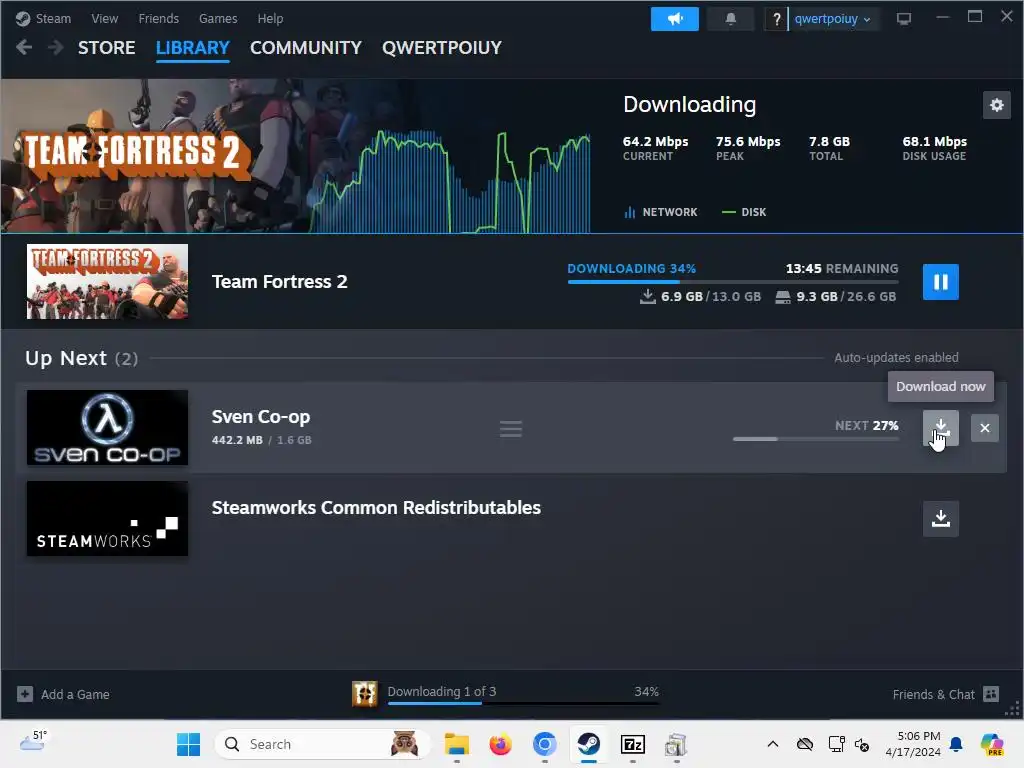Go back with the left arrow

coord(24,48)
